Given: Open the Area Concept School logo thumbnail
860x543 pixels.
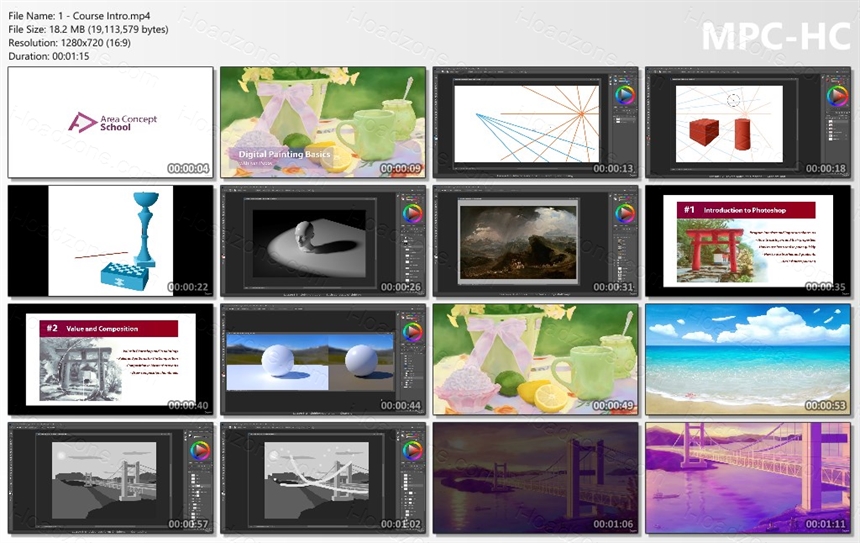Looking at the screenshot, I should 110,122.
